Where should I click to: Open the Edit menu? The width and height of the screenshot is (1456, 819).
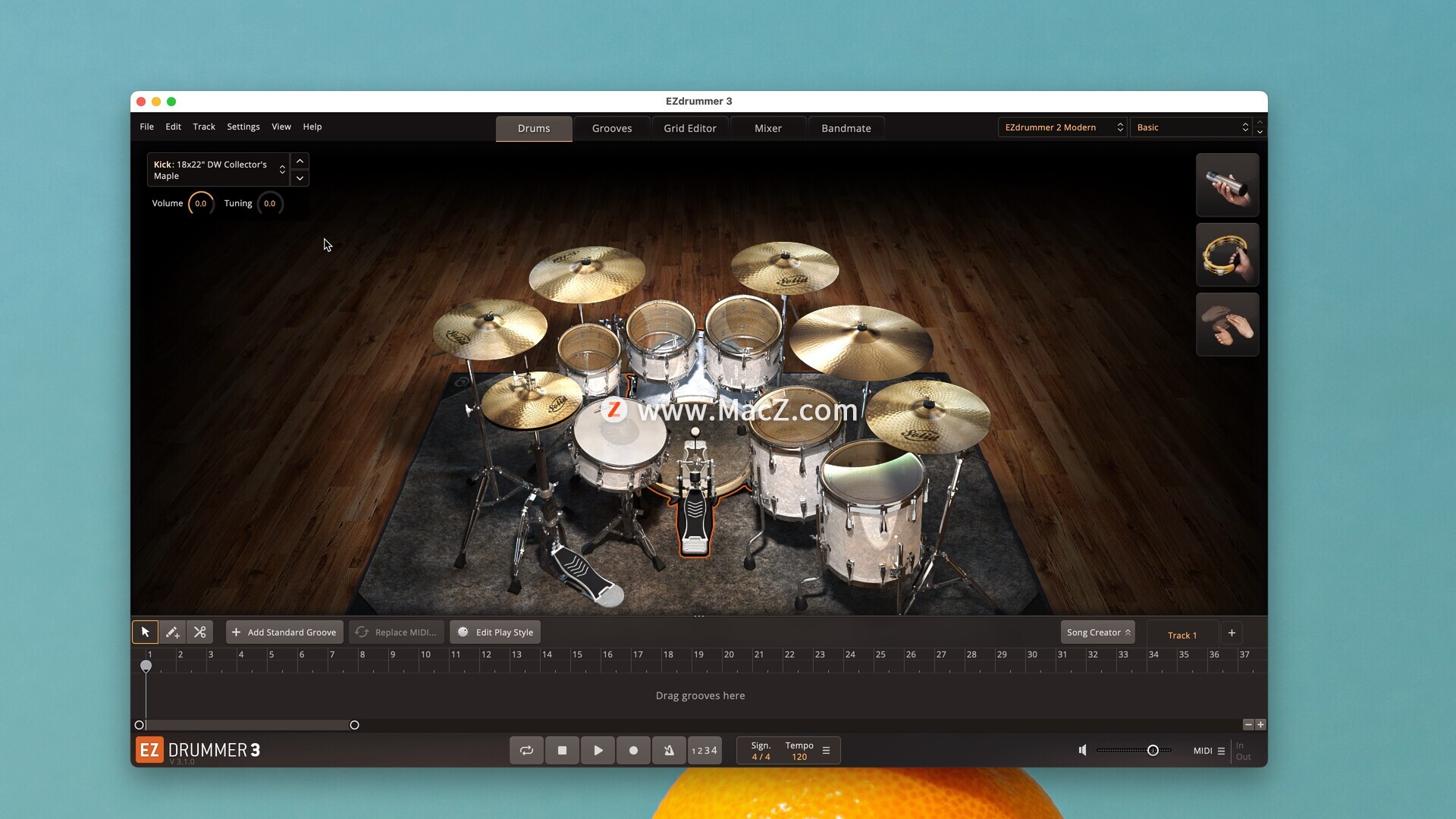(x=173, y=127)
